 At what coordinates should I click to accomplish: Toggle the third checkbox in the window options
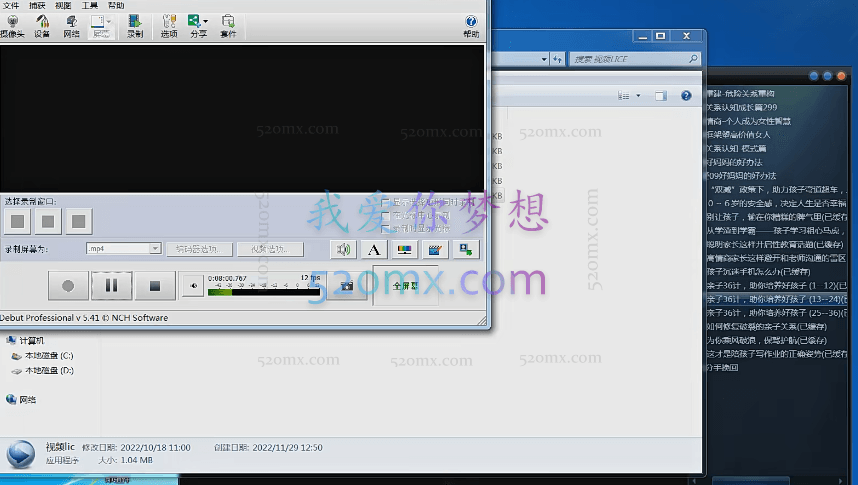(385, 228)
